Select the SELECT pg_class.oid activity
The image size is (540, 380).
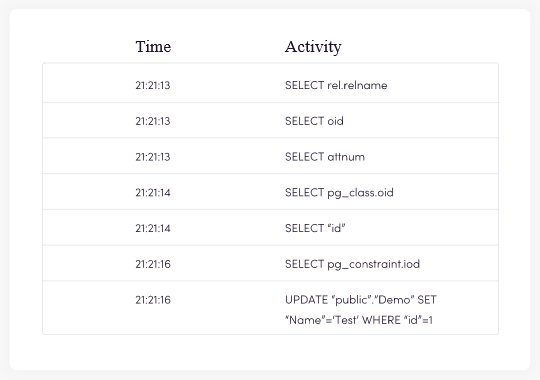[x=339, y=193]
